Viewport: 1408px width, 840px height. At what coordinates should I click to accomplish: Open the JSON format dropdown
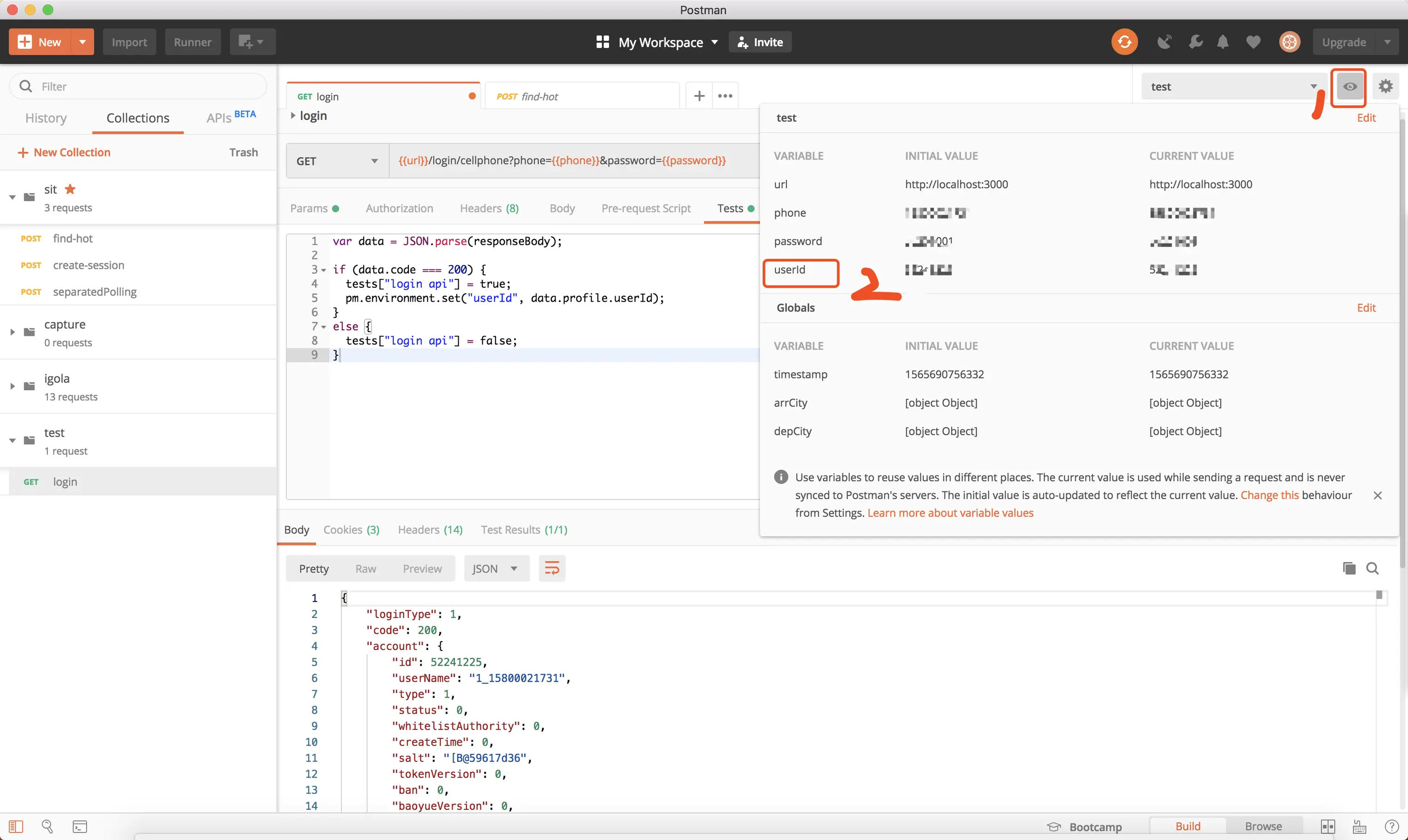click(x=496, y=568)
